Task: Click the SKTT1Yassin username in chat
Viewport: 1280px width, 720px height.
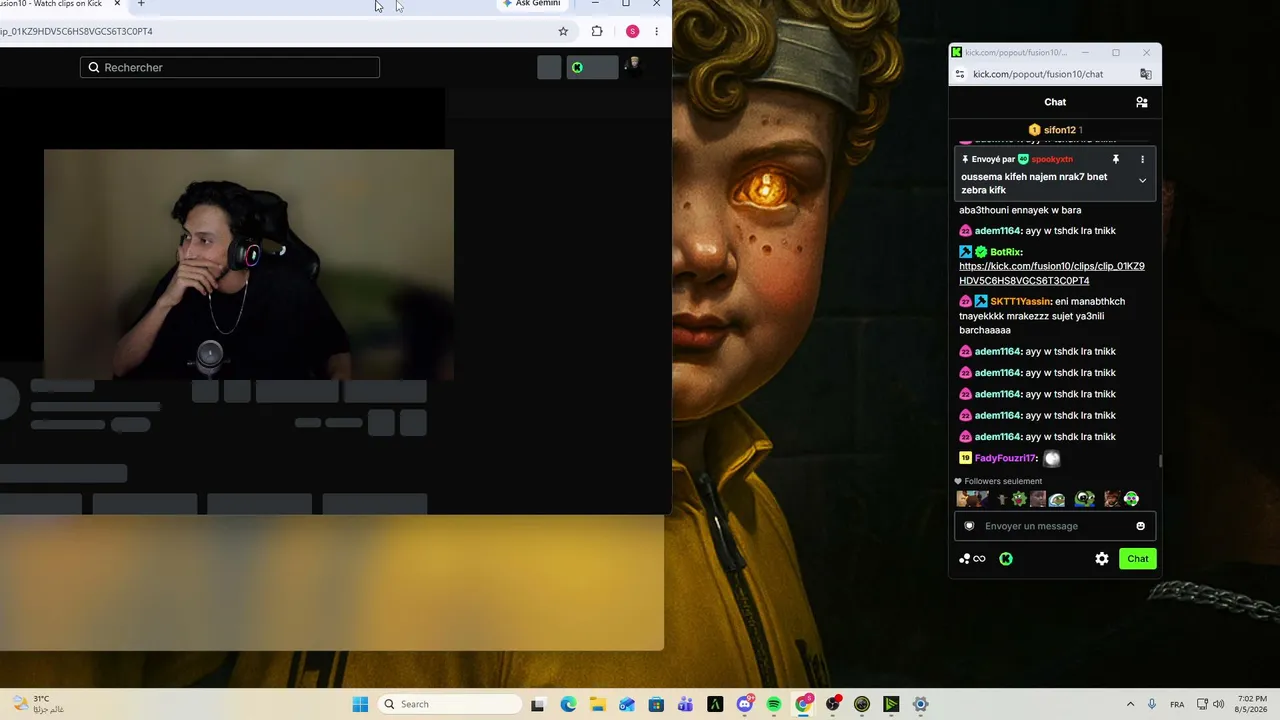Action: [x=1020, y=301]
